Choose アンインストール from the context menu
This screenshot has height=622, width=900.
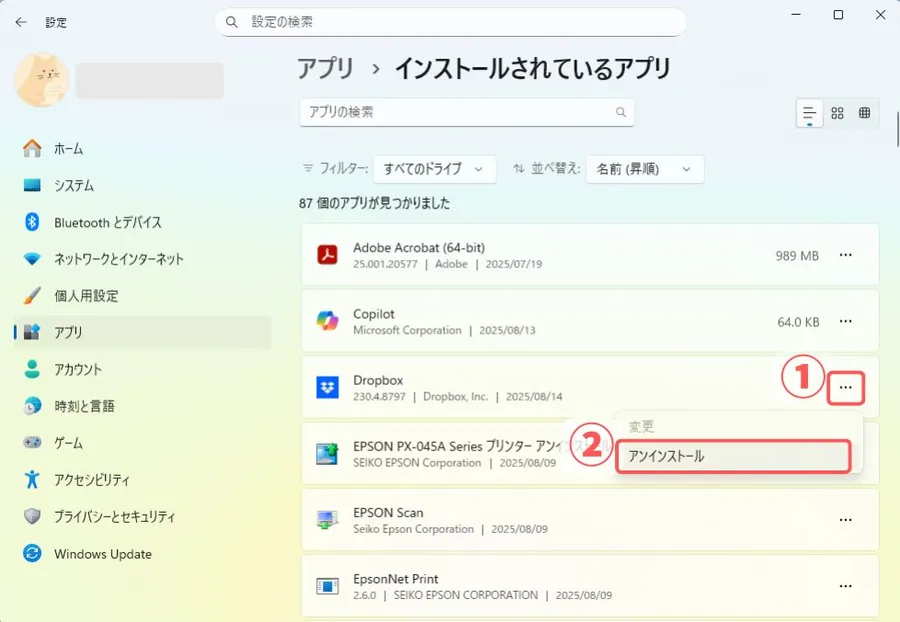point(733,456)
